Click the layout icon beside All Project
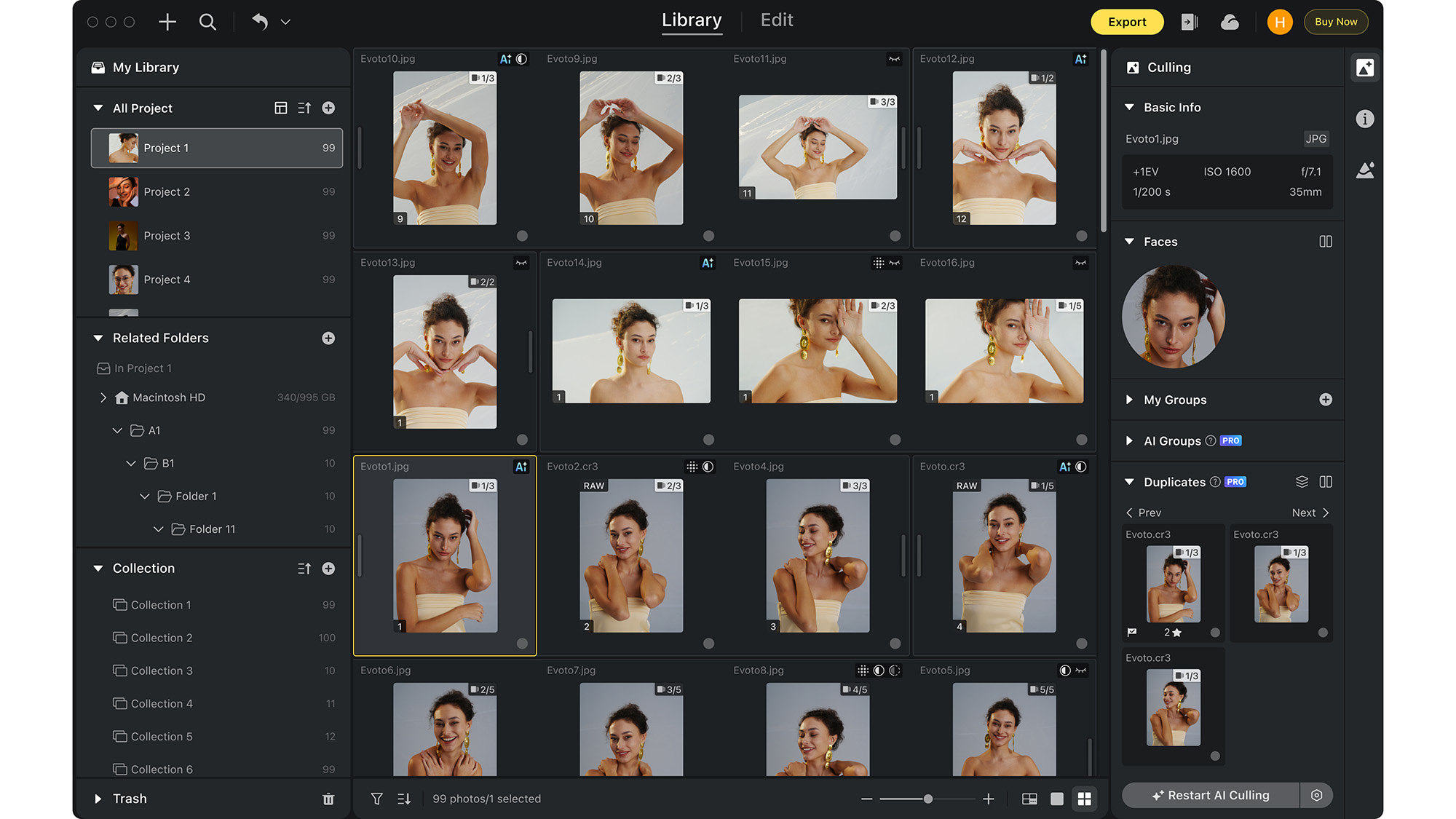 [x=280, y=108]
